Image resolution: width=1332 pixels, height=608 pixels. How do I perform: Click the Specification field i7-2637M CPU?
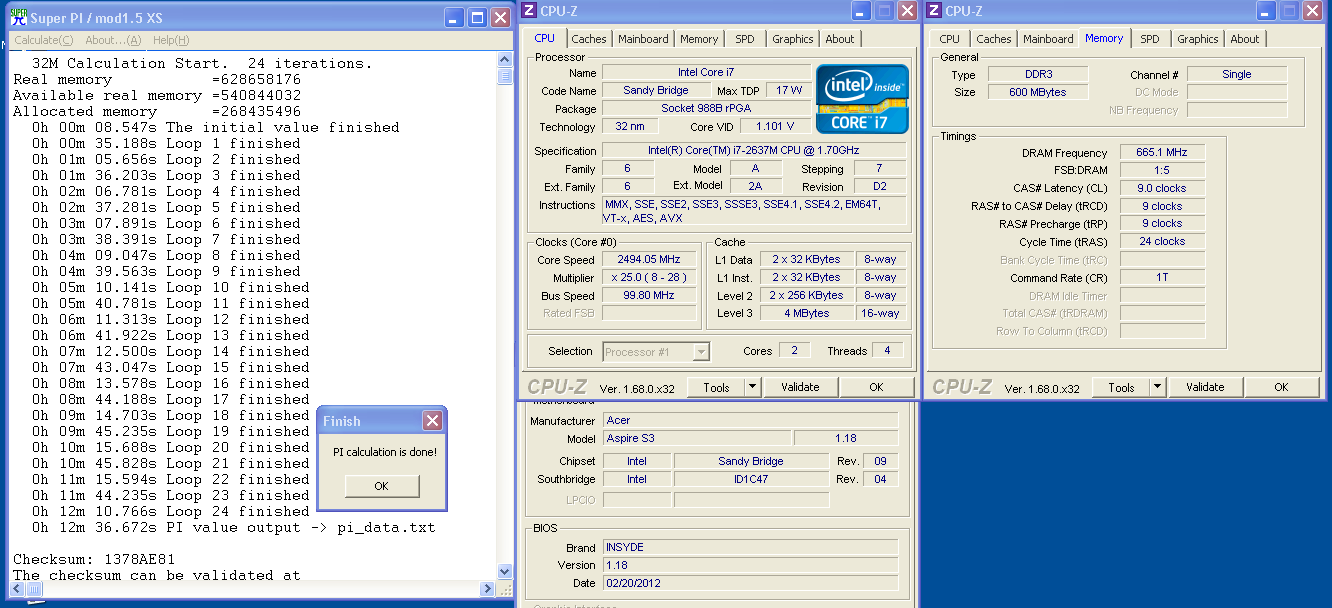click(x=755, y=151)
